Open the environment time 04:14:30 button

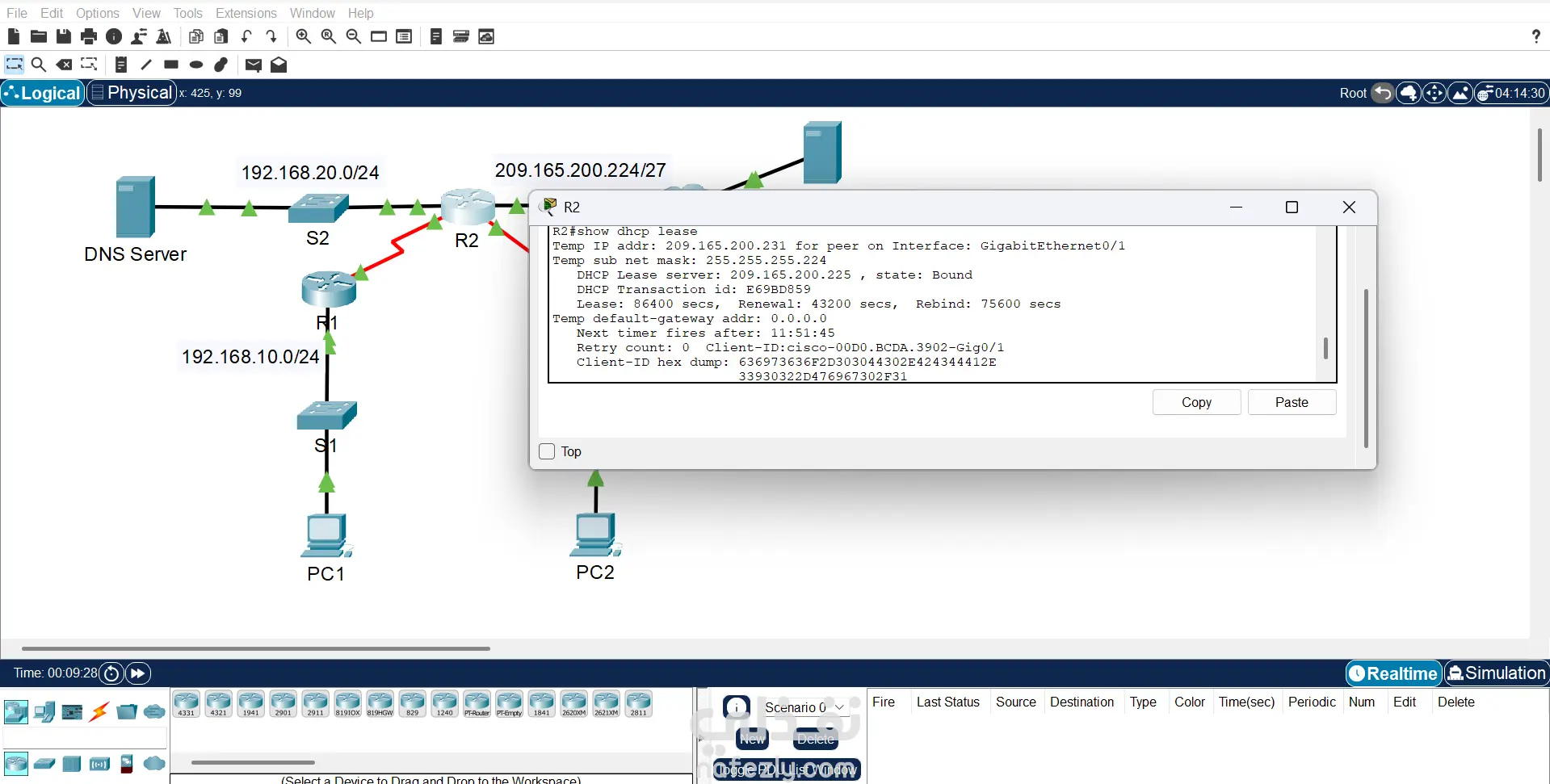[x=1511, y=93]
